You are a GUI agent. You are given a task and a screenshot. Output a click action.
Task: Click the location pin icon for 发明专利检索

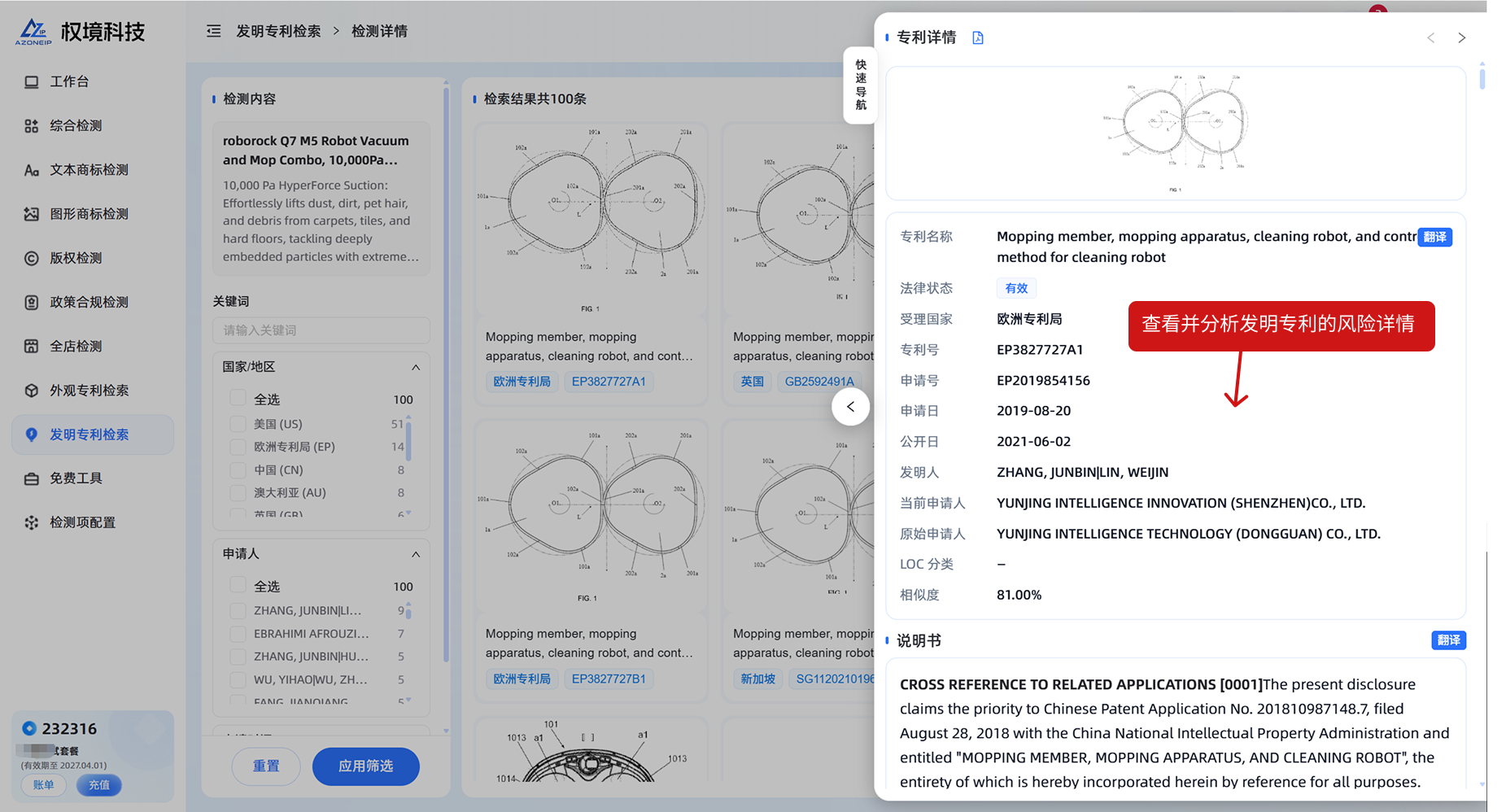pyautogui.click(x=32, y=434)
